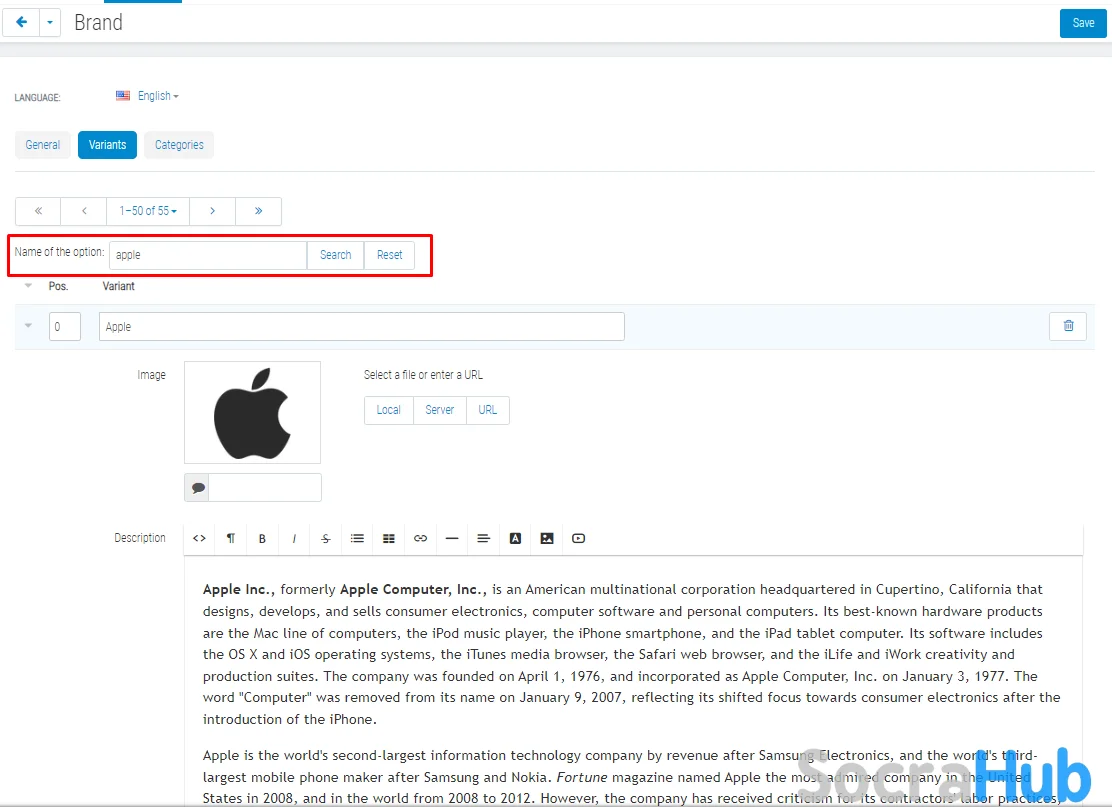
Task: Click the image alt text comment icon
Action: (x=196, y=487)
